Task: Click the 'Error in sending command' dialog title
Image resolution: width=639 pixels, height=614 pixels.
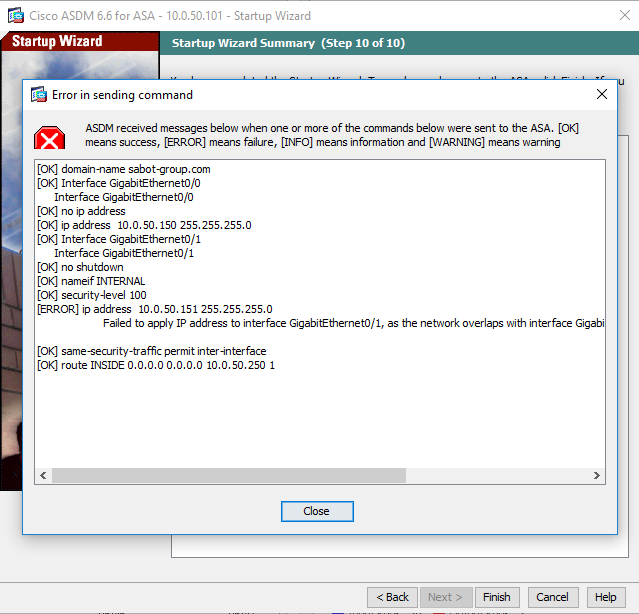Action: point(122,95)
